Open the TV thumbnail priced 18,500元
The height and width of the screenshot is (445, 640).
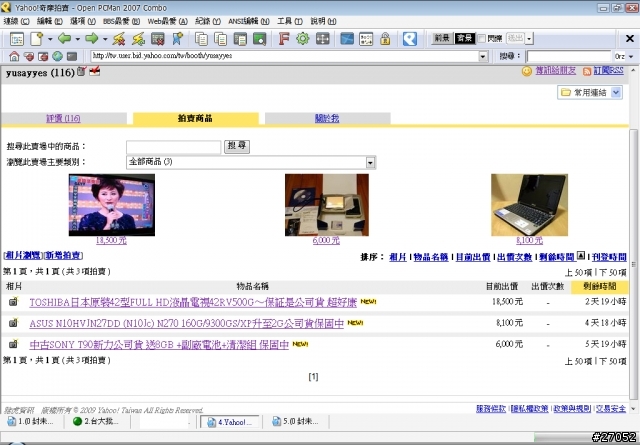coord(112,205)
